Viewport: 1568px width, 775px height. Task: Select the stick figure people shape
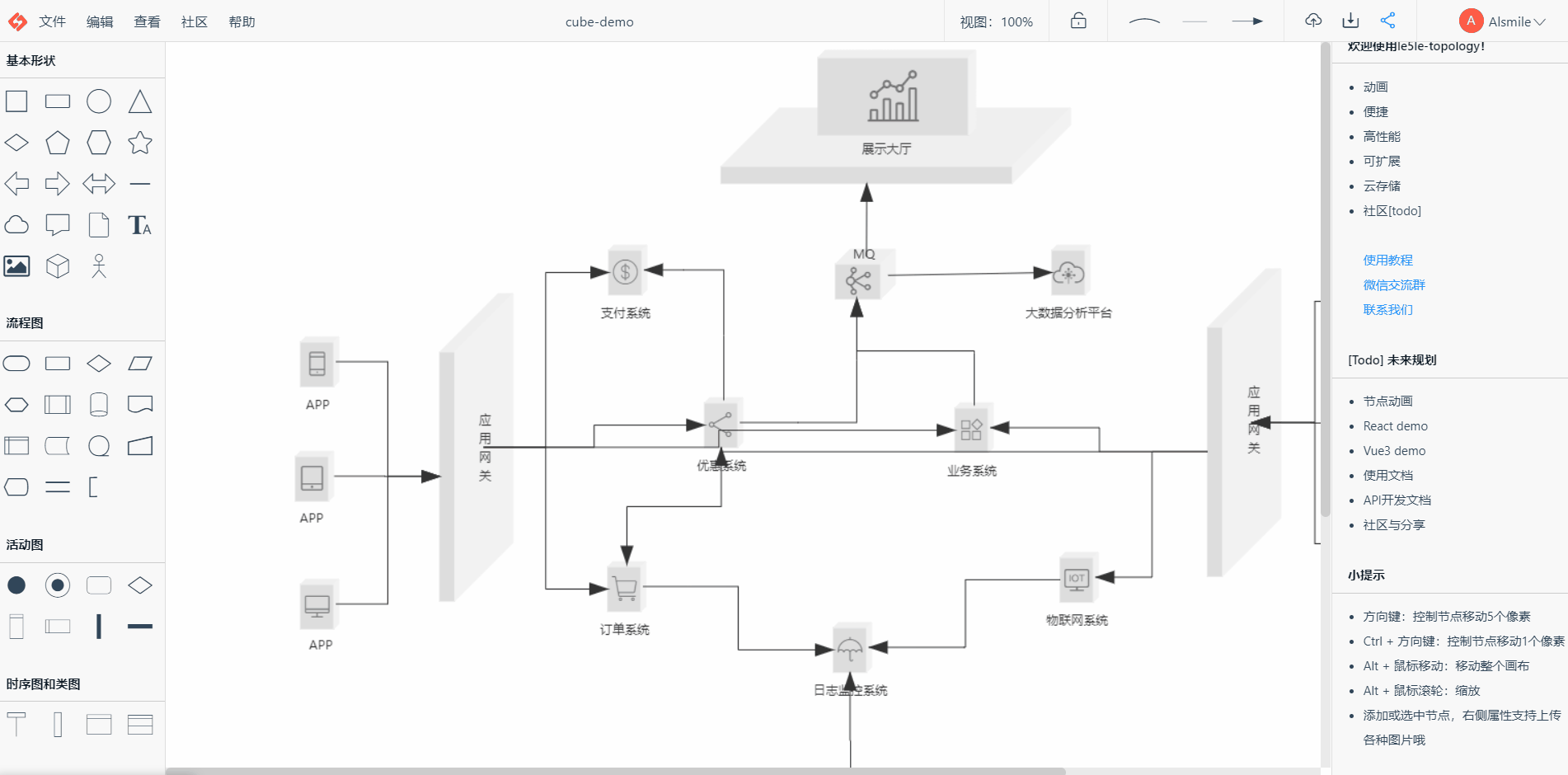click(x=99, y=266)
